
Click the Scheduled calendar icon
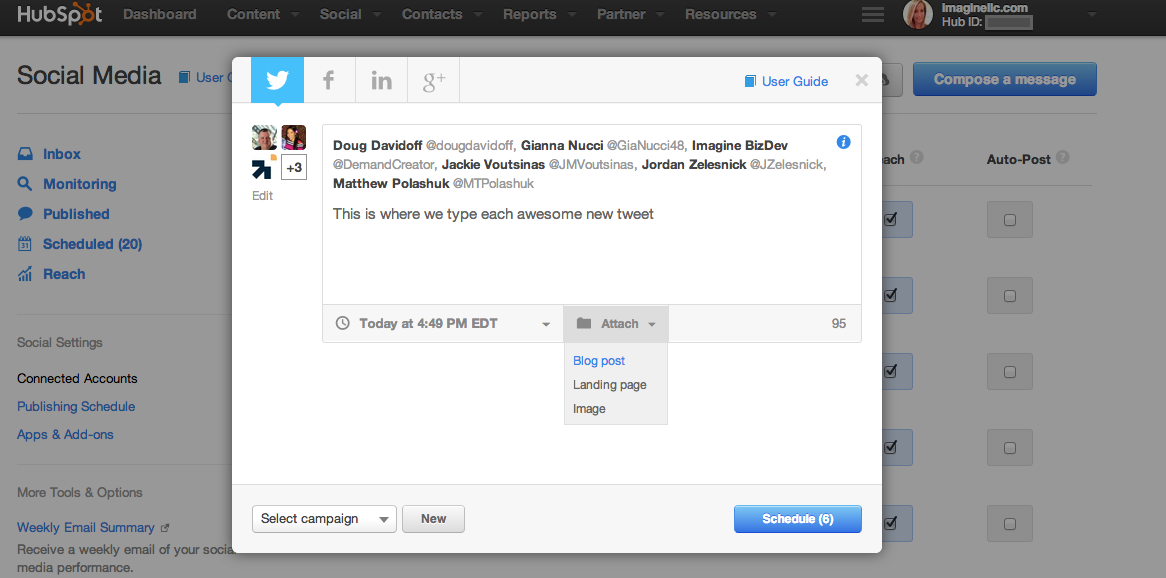tap(25, 244)
